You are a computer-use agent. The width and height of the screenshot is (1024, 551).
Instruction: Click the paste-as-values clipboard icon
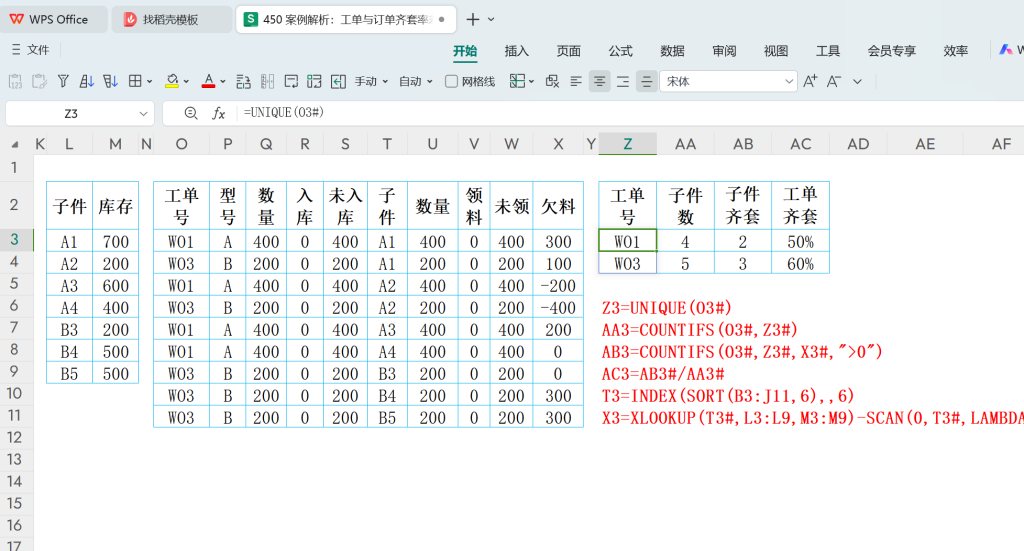pos(15,82)
